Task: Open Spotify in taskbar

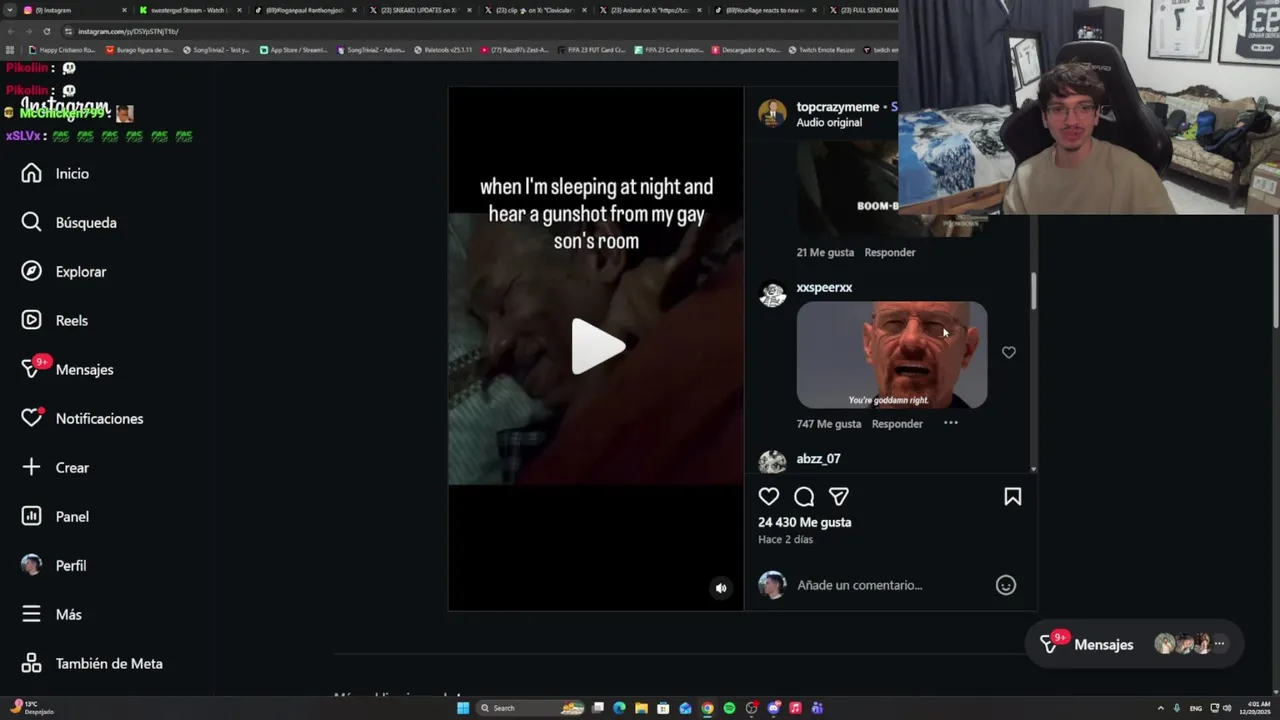Action: coord(729,708)
